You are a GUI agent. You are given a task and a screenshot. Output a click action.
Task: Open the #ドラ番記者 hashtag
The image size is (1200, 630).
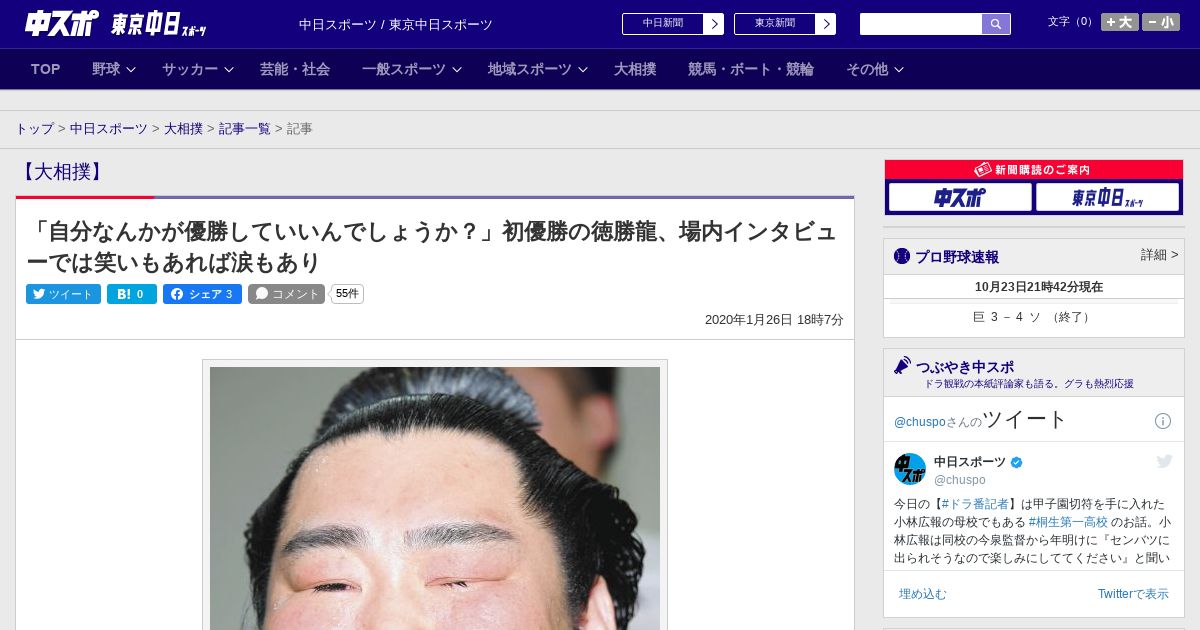[x=975, y=504]
